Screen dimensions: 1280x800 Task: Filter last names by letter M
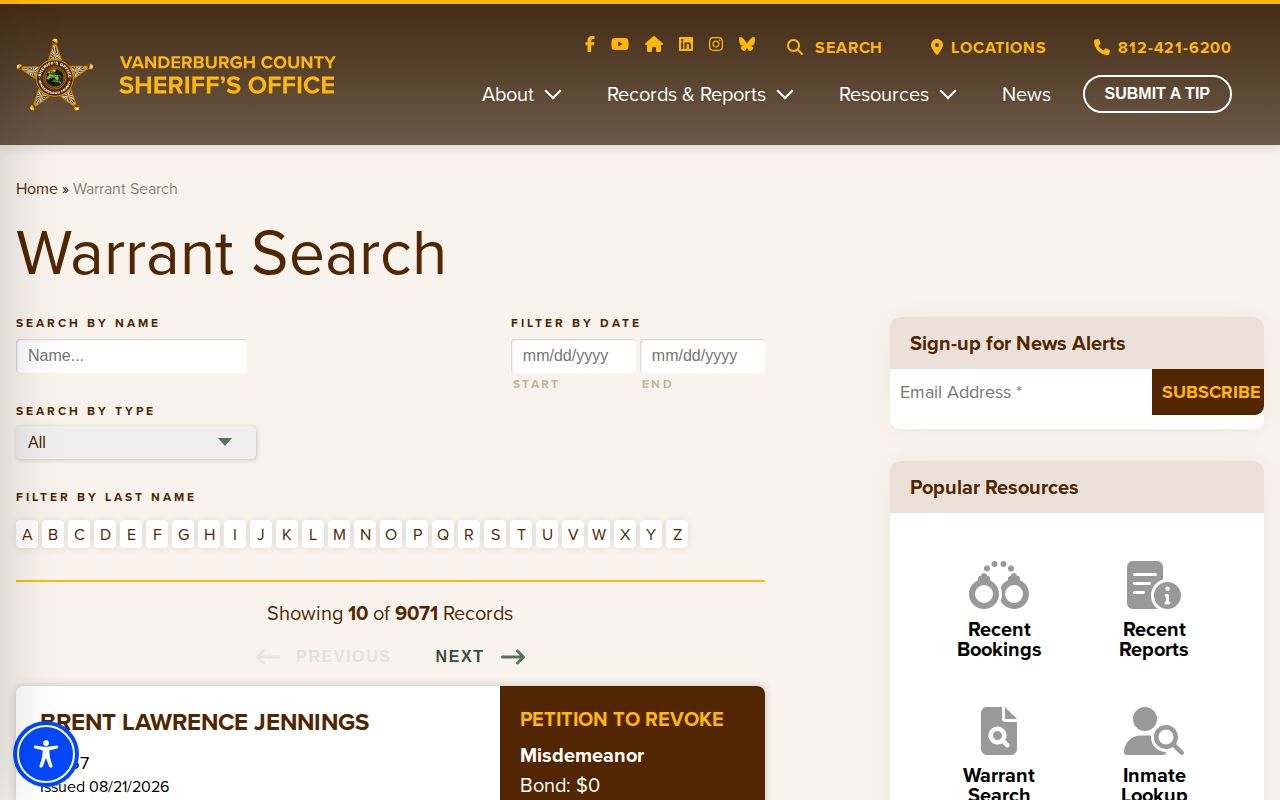coord(339,534)
